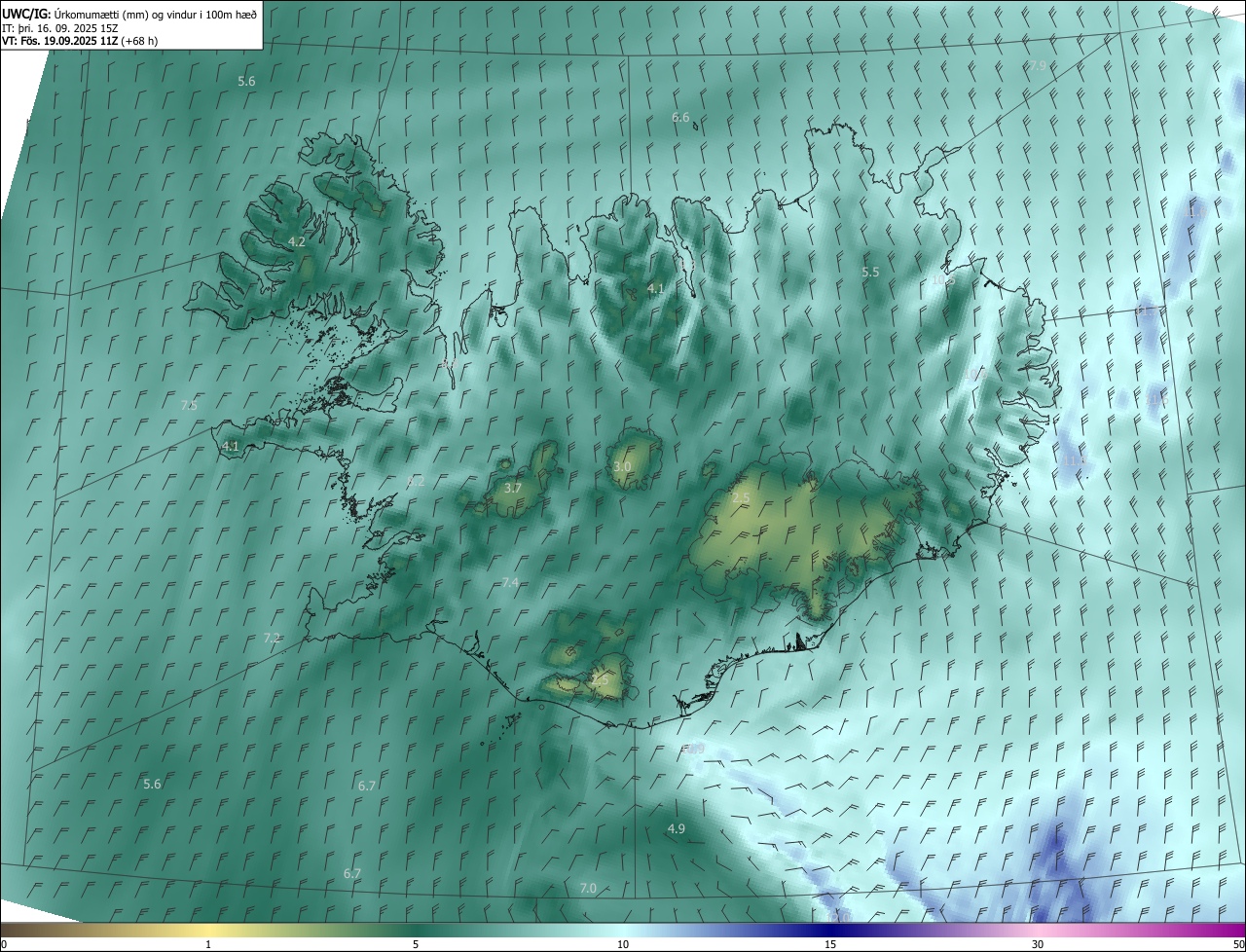
Task: Click the 5.5 value in northeast Iceland
Action: coord(870,273)
